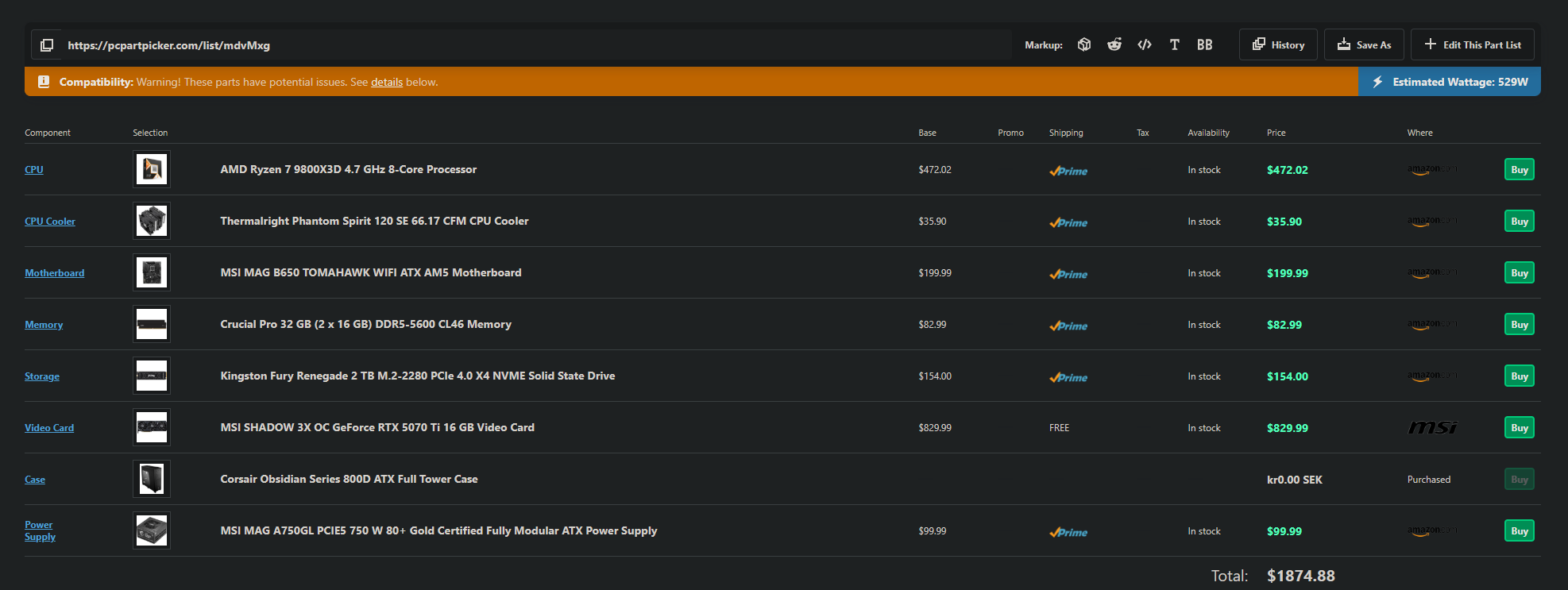
Task: Click the $154.00 storage price
Action: click(1288, 376)
